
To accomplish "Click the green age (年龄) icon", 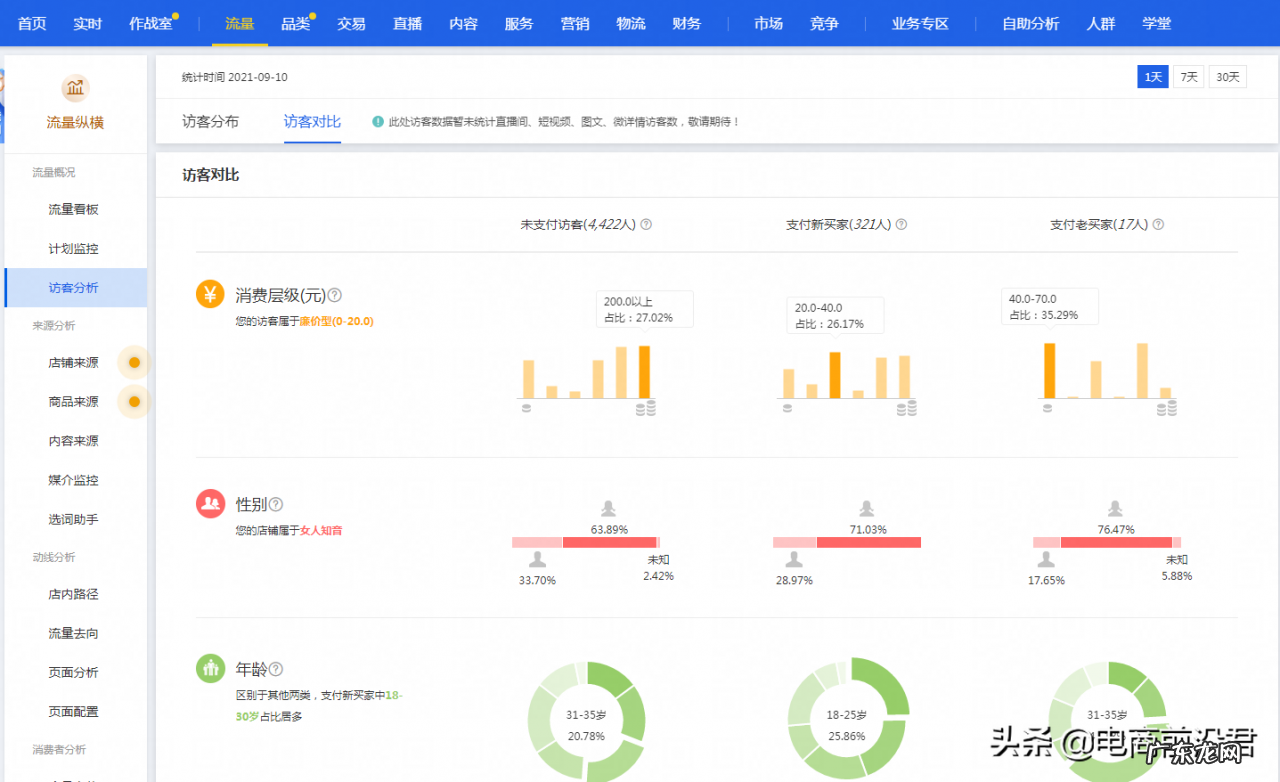I will [209, 668].
